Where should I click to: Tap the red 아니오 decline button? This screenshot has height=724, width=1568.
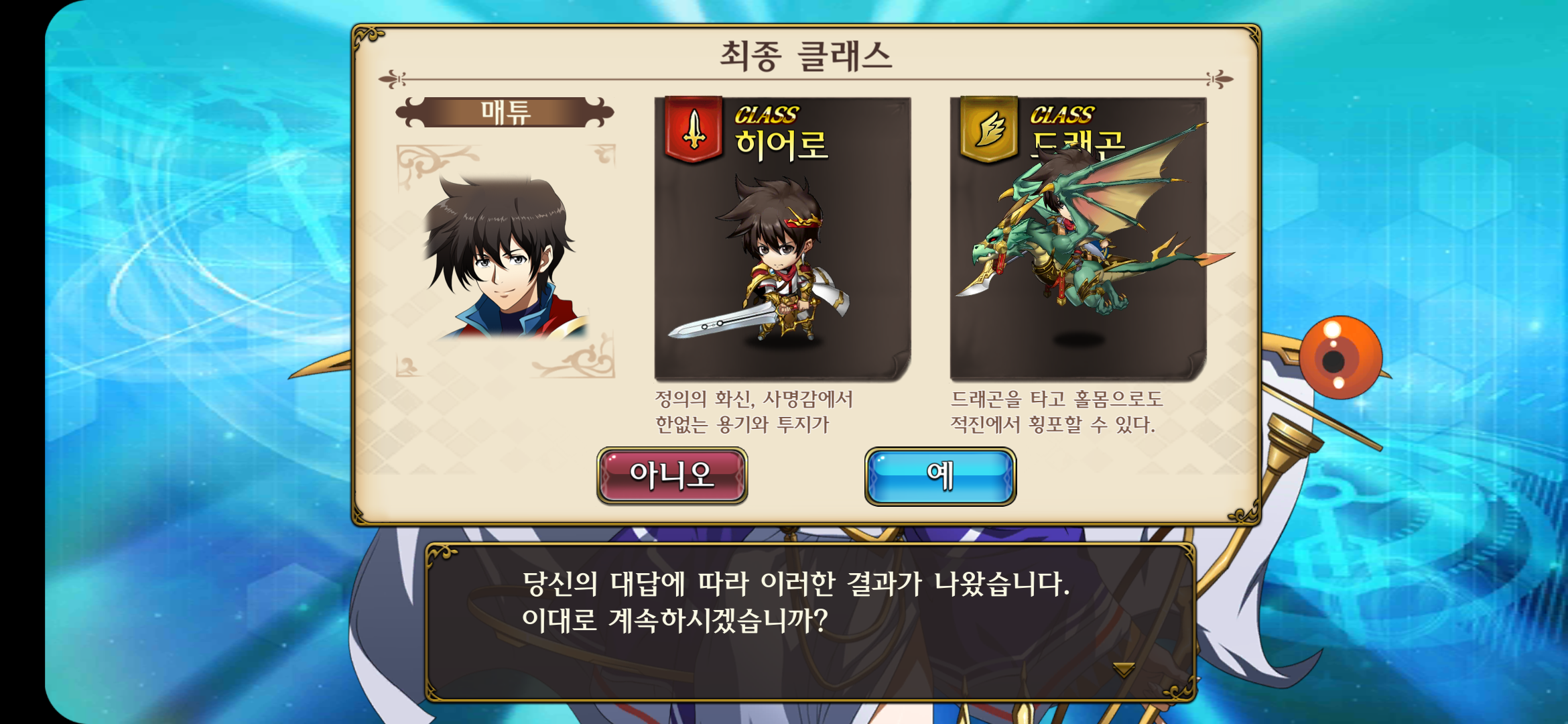coord(672,476)
